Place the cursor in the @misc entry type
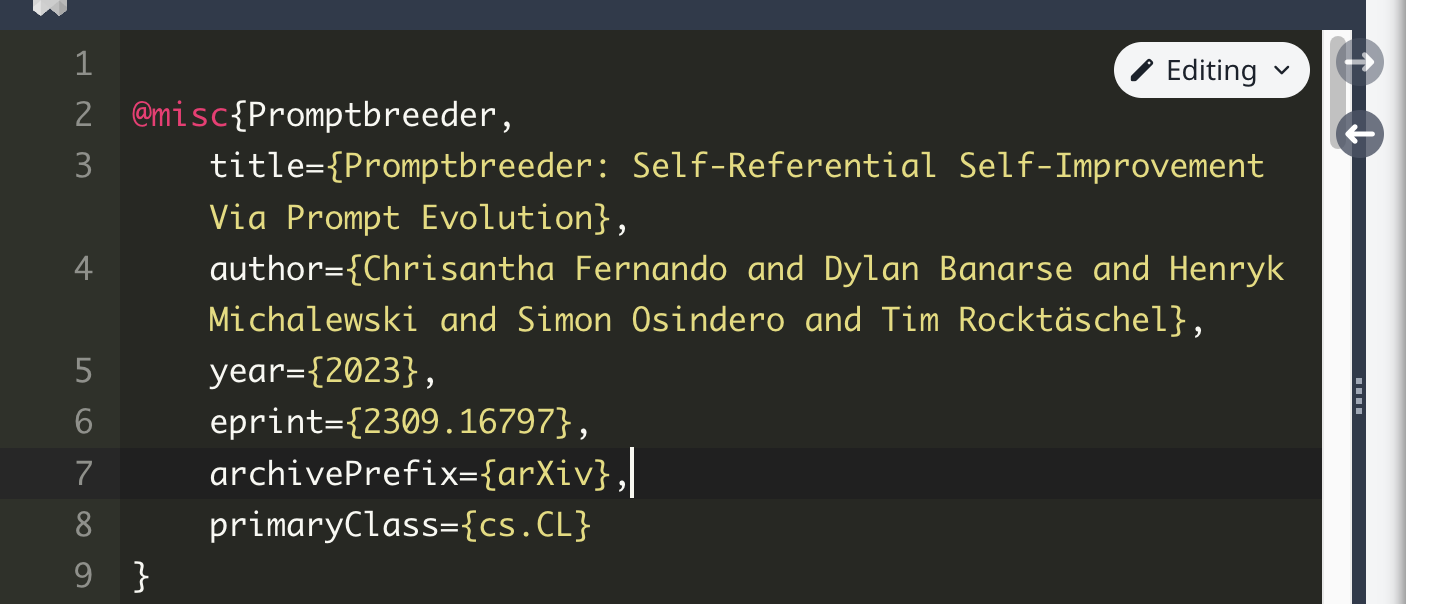1440x604 pixels. coord(180,116)
